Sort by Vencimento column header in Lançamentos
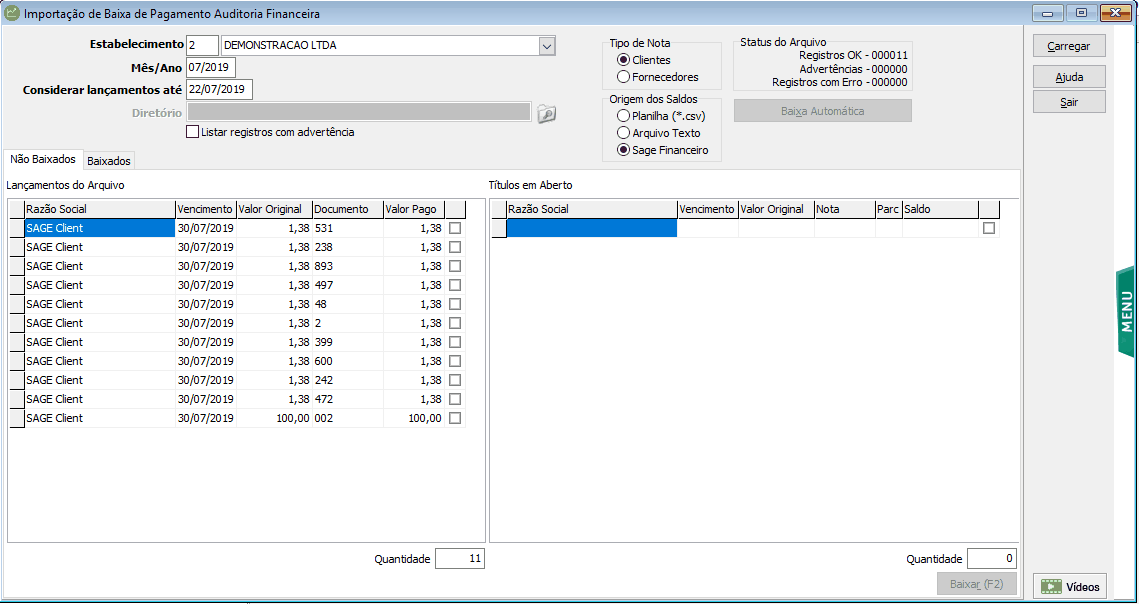This screenshot has height=604, width=1139. [x=205, y=209]
